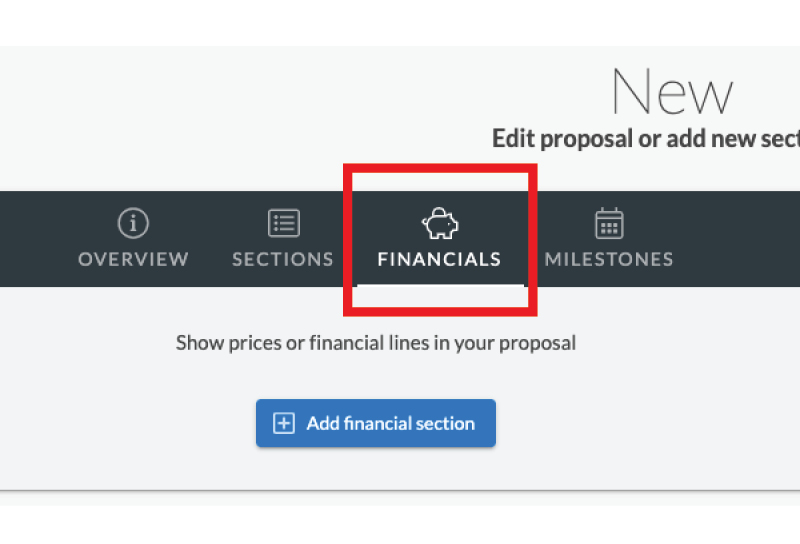Click the word 'proposal' in the financial description

coord(538,344)
